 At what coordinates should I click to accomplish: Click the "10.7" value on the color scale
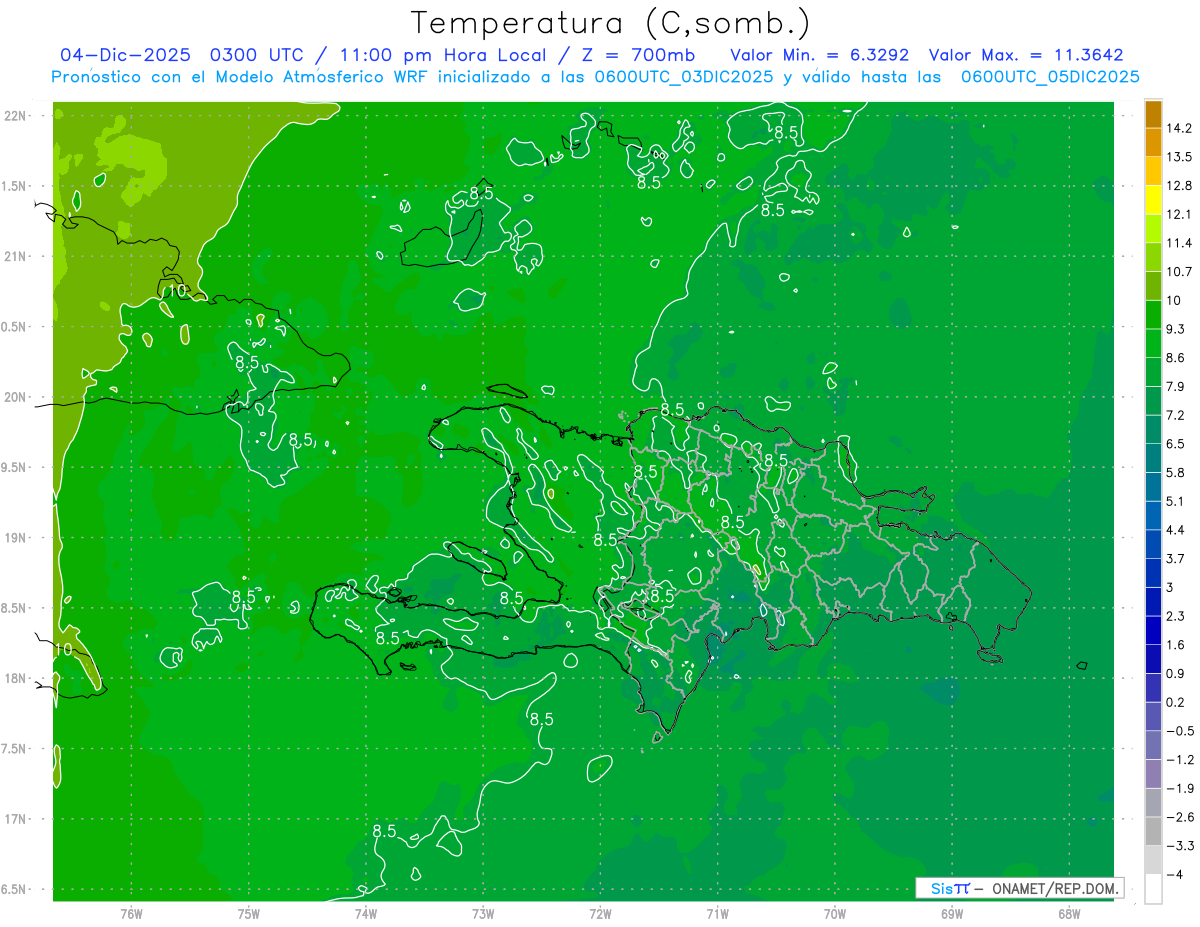1178,272
